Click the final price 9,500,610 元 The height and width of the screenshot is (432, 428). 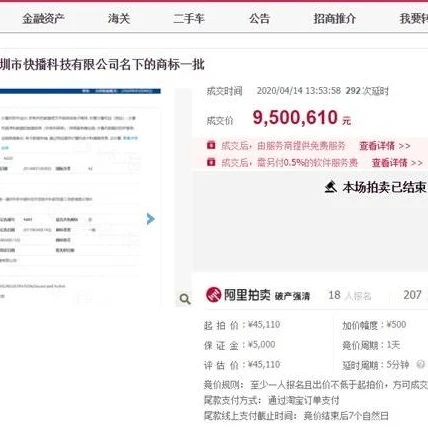[x=302, y=118]
